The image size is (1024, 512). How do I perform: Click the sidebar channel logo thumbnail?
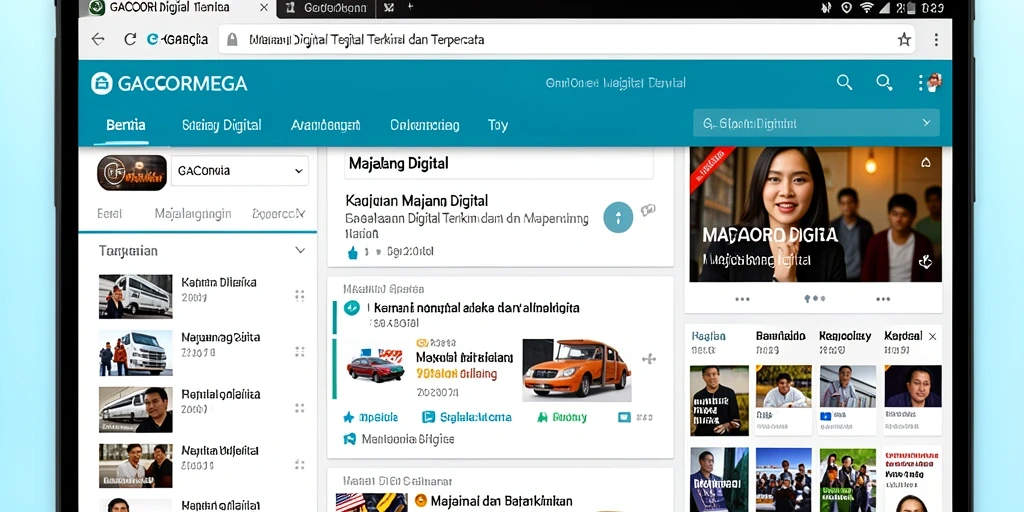click(132, 172)
